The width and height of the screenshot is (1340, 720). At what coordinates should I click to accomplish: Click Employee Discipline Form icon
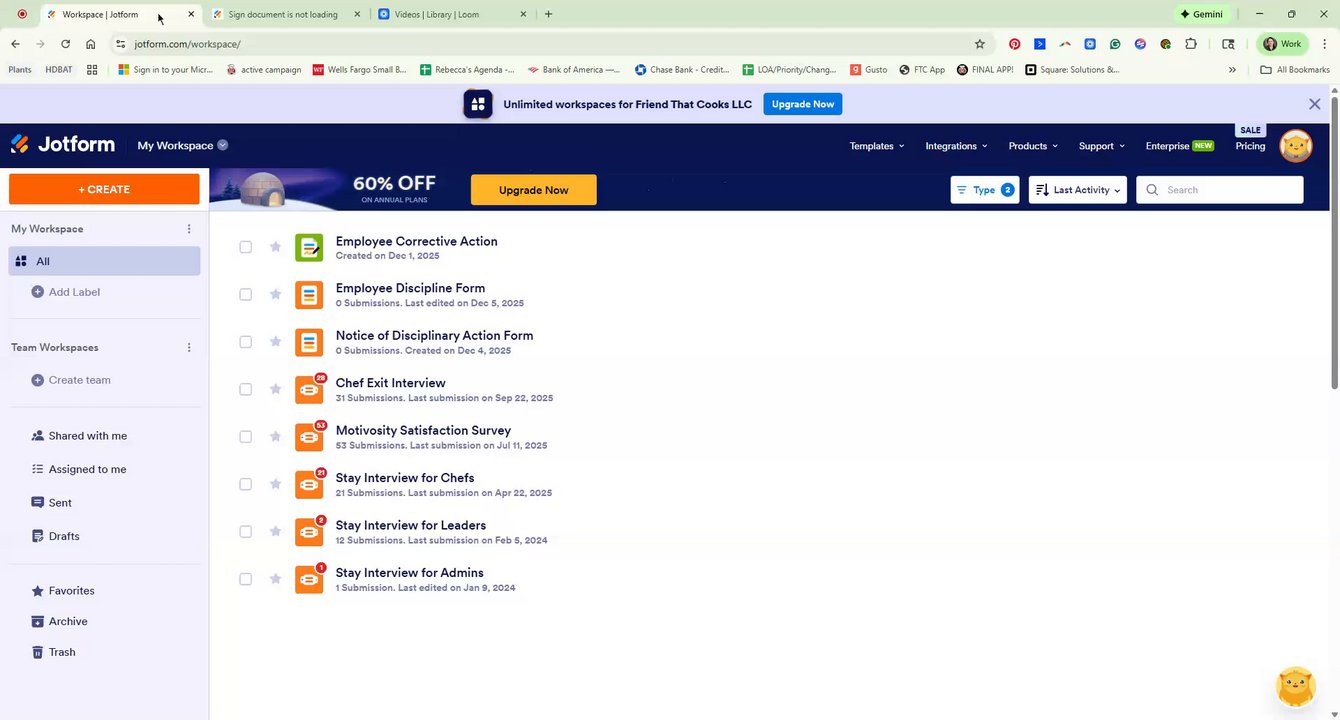point(309,295)
